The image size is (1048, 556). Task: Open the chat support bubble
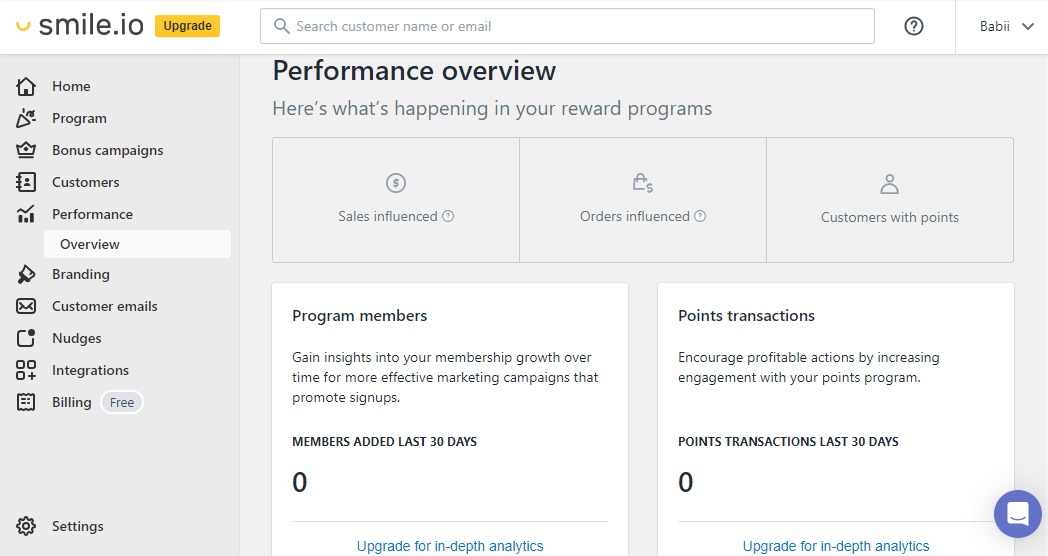coord(1018,514)
